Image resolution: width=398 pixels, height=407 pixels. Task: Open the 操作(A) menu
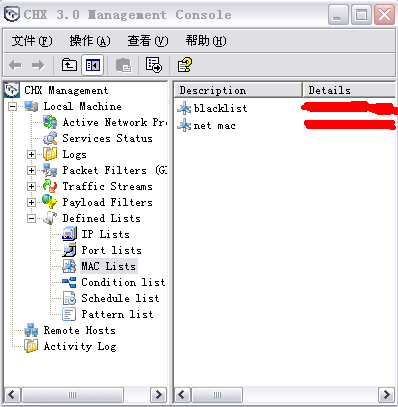[x=90, y=41]
